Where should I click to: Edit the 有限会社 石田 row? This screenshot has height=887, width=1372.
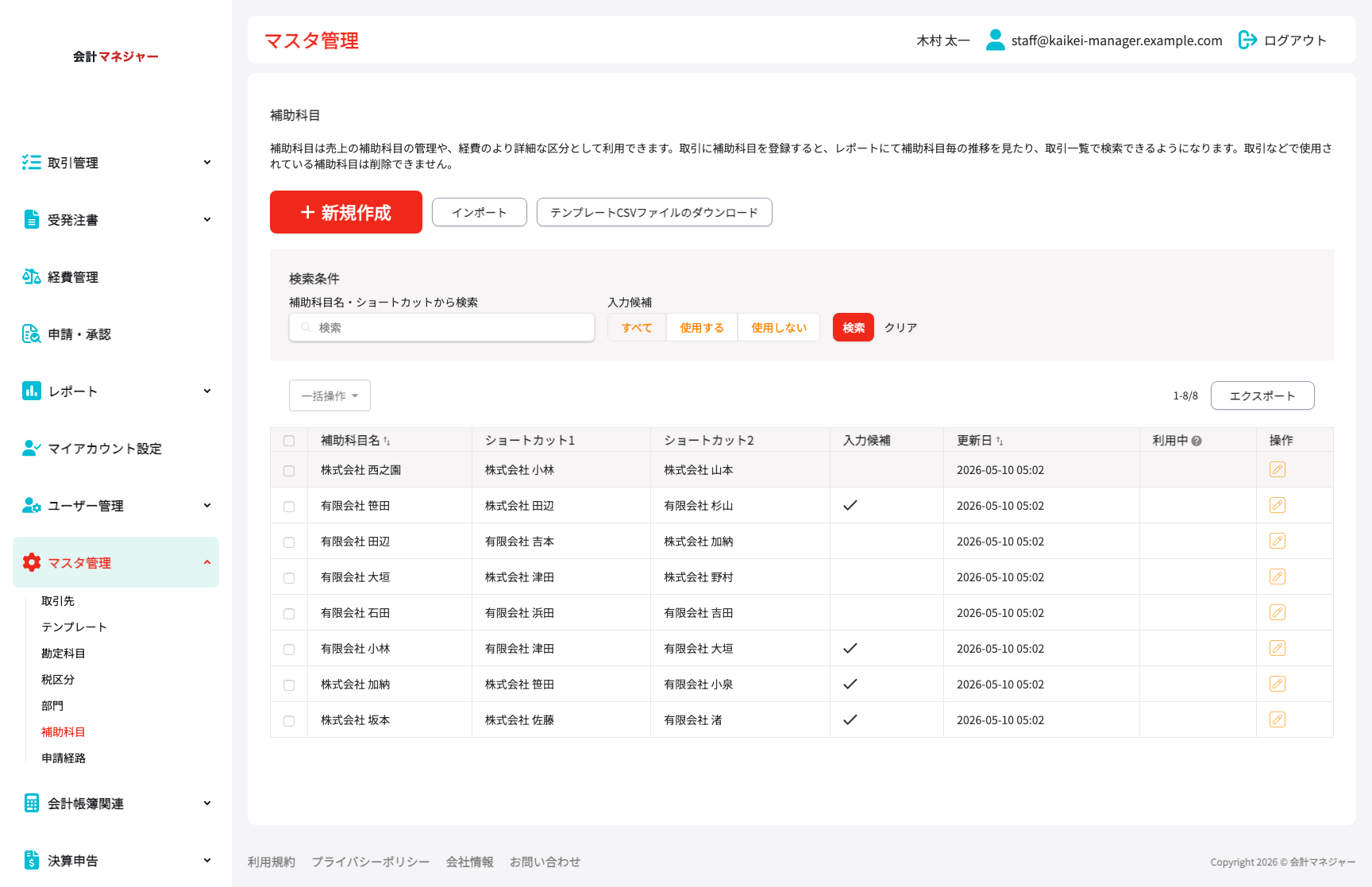pos(1278,613)
